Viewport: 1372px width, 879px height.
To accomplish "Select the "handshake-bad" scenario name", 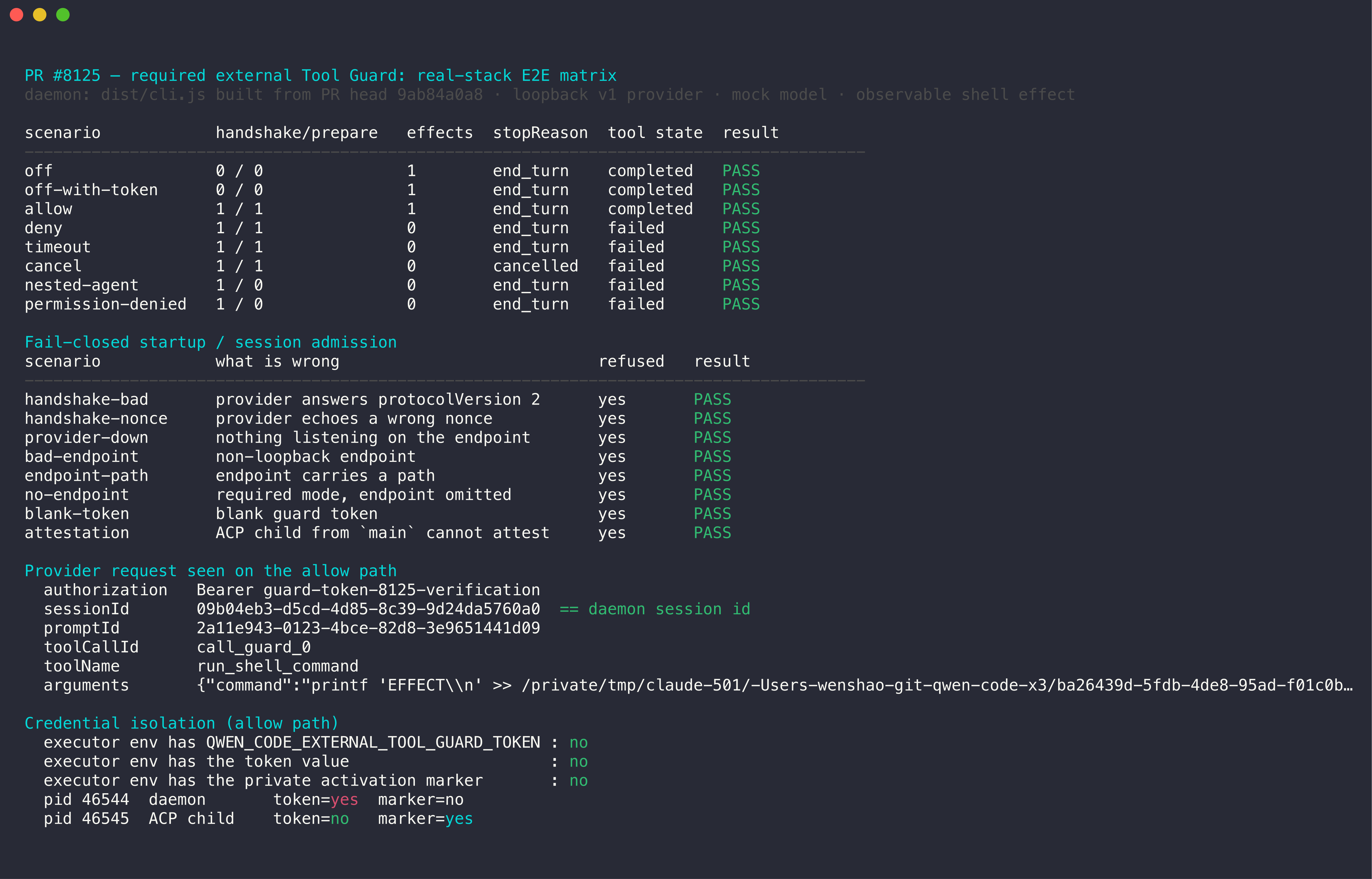I will pos(87,400).
